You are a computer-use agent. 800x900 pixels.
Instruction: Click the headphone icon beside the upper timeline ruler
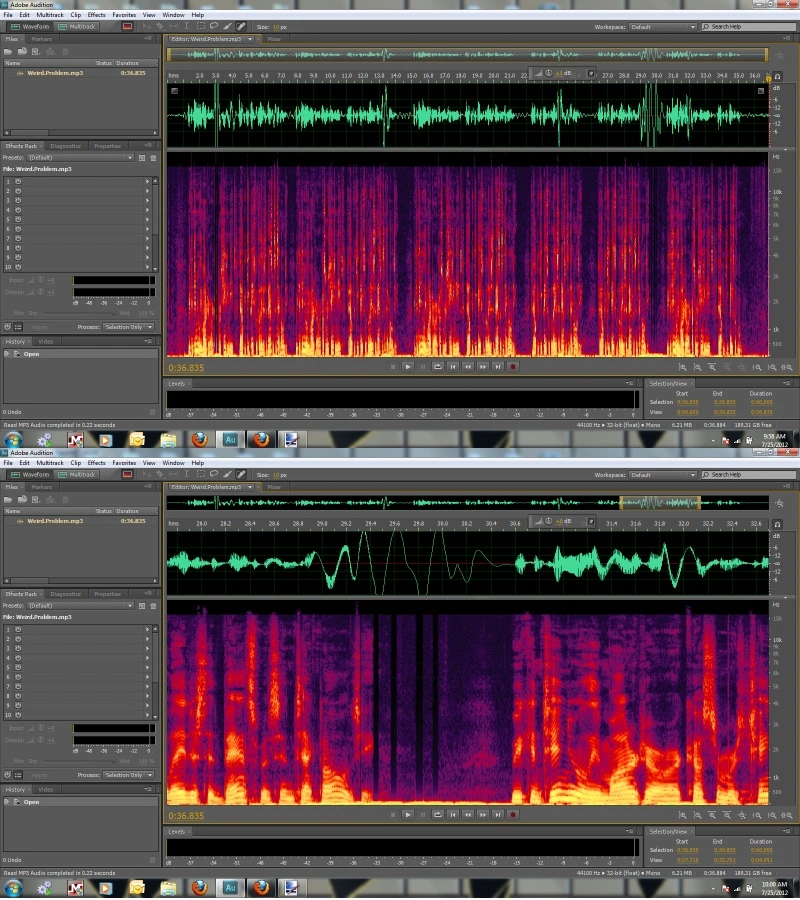click(778, 76)
